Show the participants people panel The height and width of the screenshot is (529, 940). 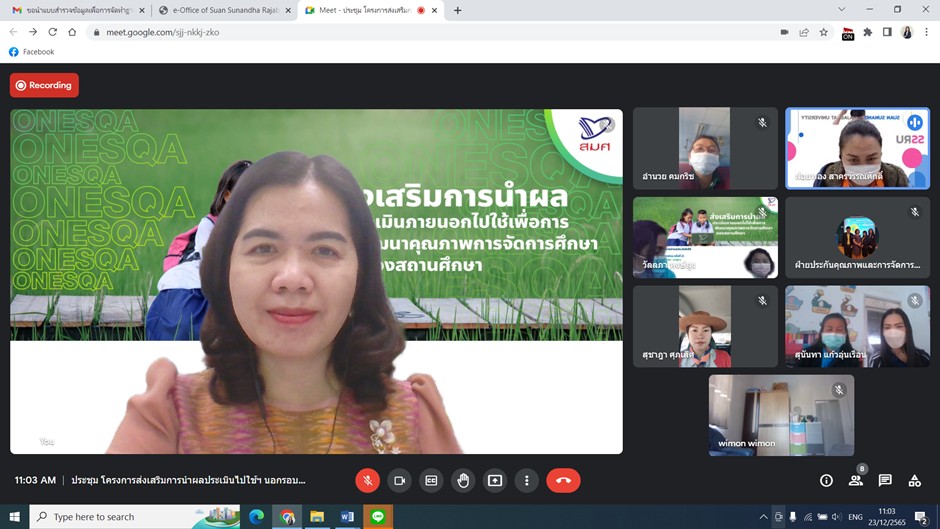click(856, 480)
